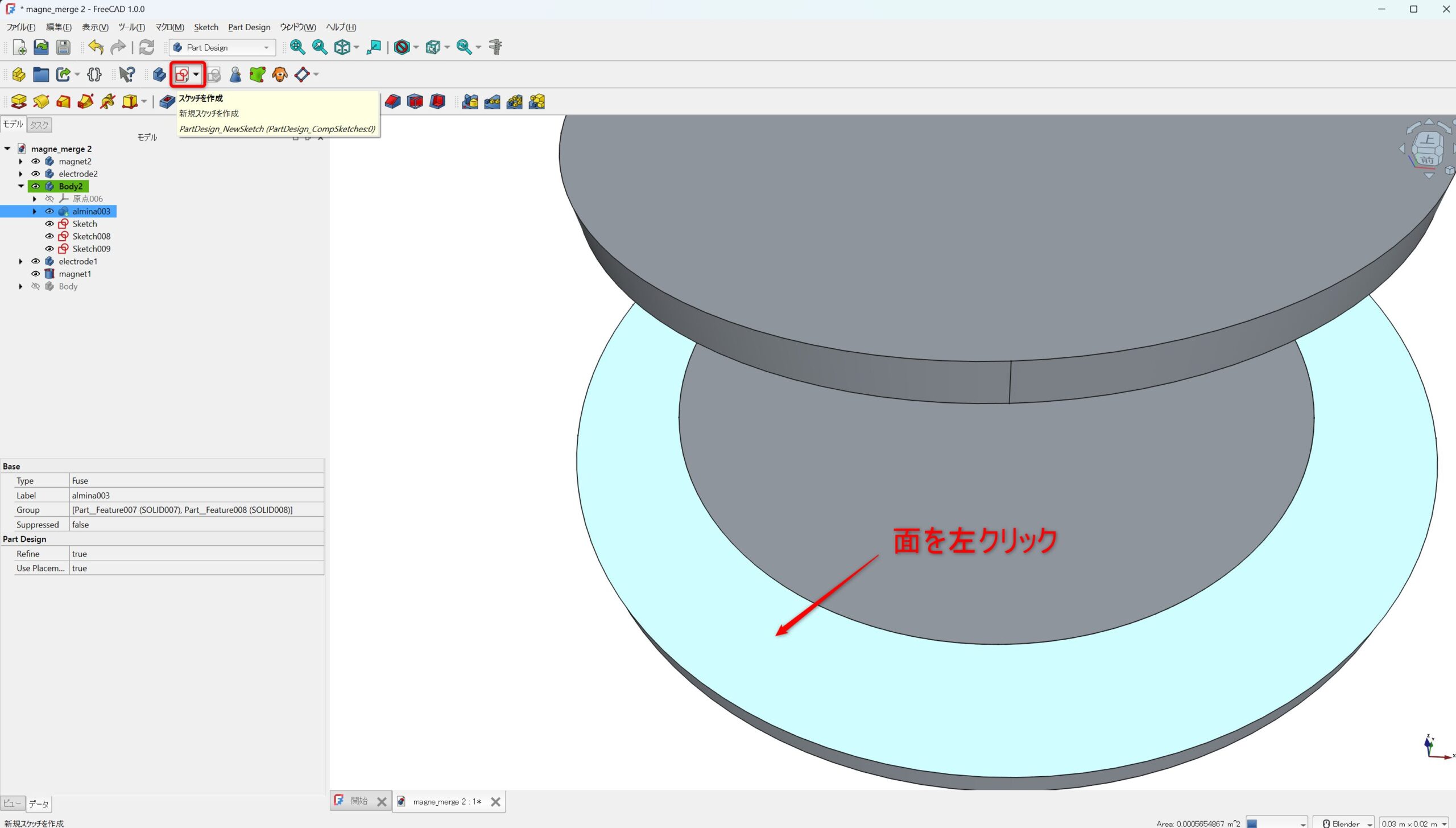1456x828 pixels.
Task: Toggle visibility of magnet2
Action: [35, 162]
